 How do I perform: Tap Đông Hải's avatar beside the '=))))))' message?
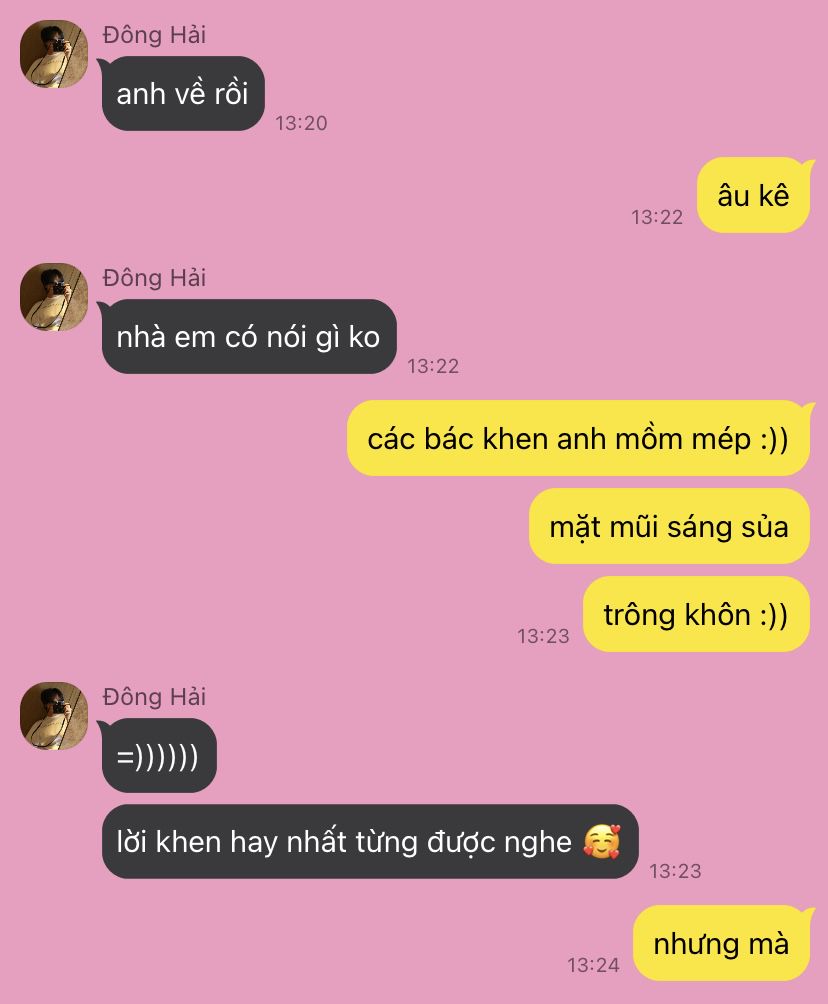(54, 716)
